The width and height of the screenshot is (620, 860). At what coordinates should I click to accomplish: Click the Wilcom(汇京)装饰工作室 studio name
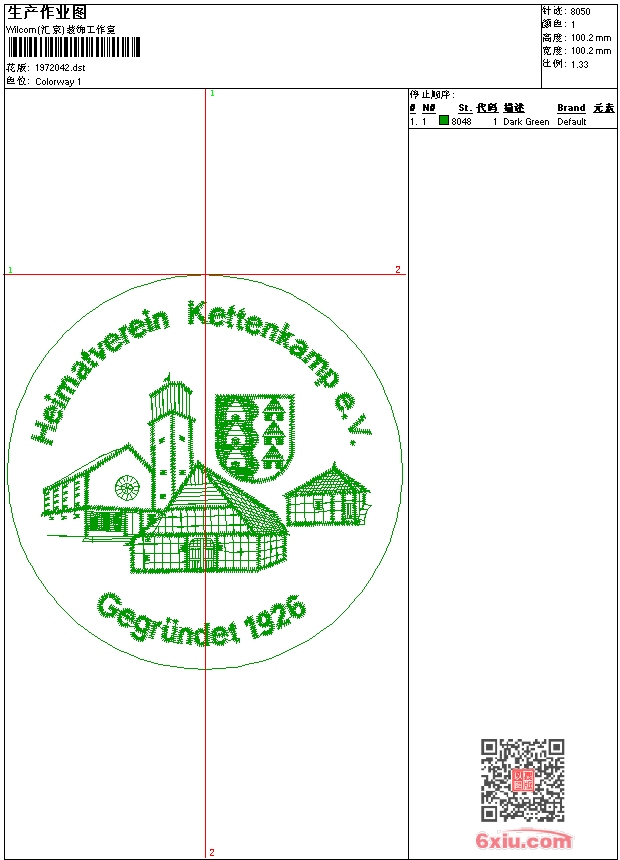60,30
